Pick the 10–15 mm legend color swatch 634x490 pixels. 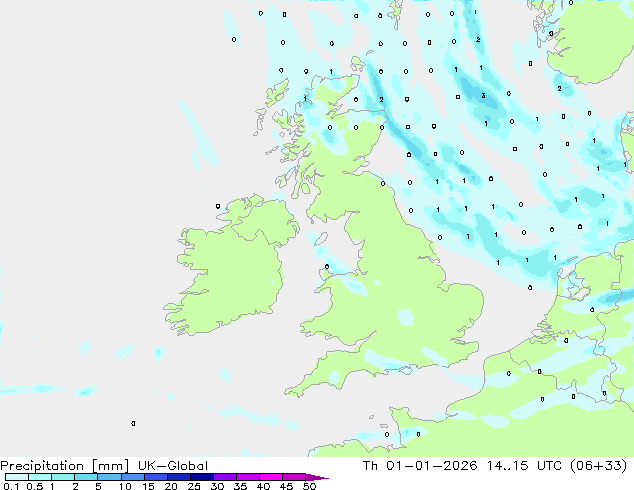[x=132, y=477]
